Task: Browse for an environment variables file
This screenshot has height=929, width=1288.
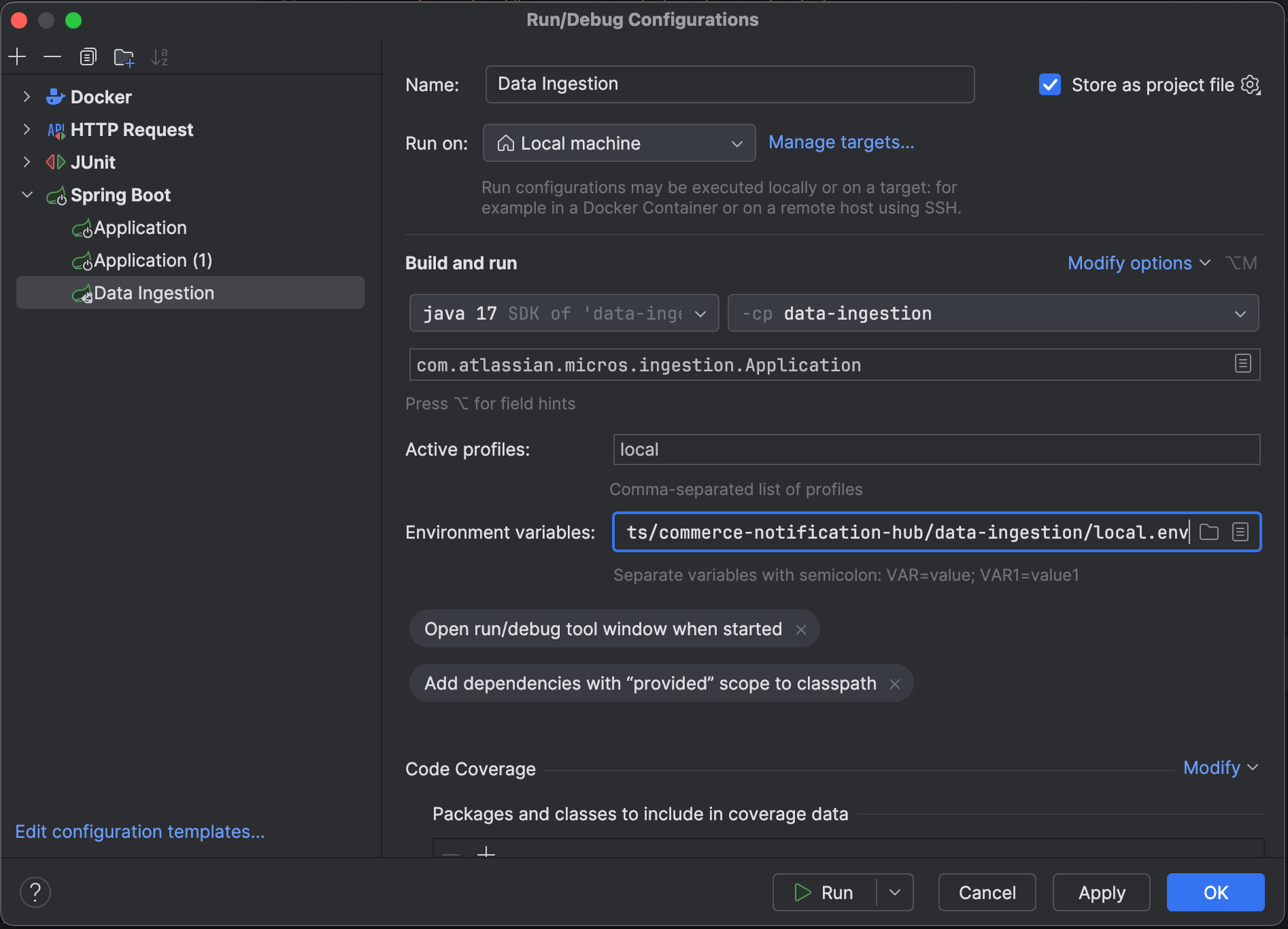Action: [1208, 532]
